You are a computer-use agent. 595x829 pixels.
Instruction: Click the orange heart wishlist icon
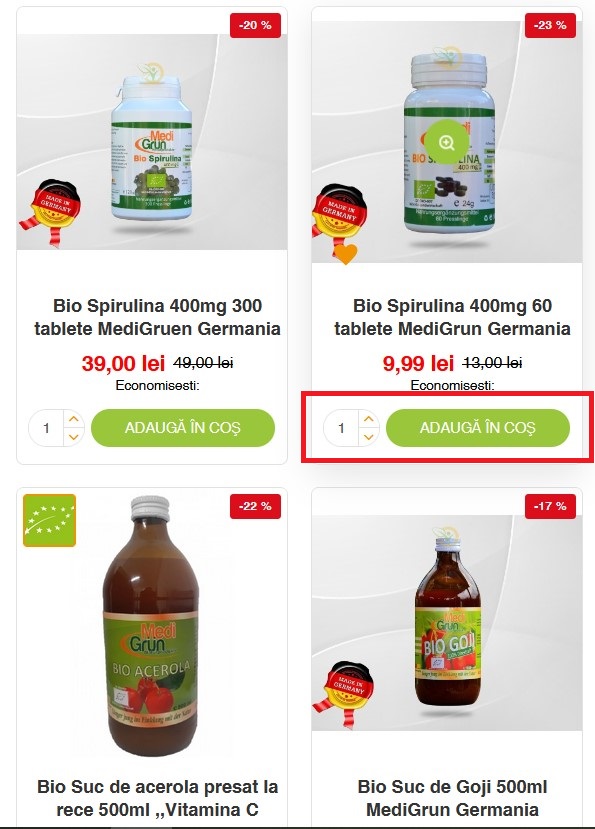346,254
